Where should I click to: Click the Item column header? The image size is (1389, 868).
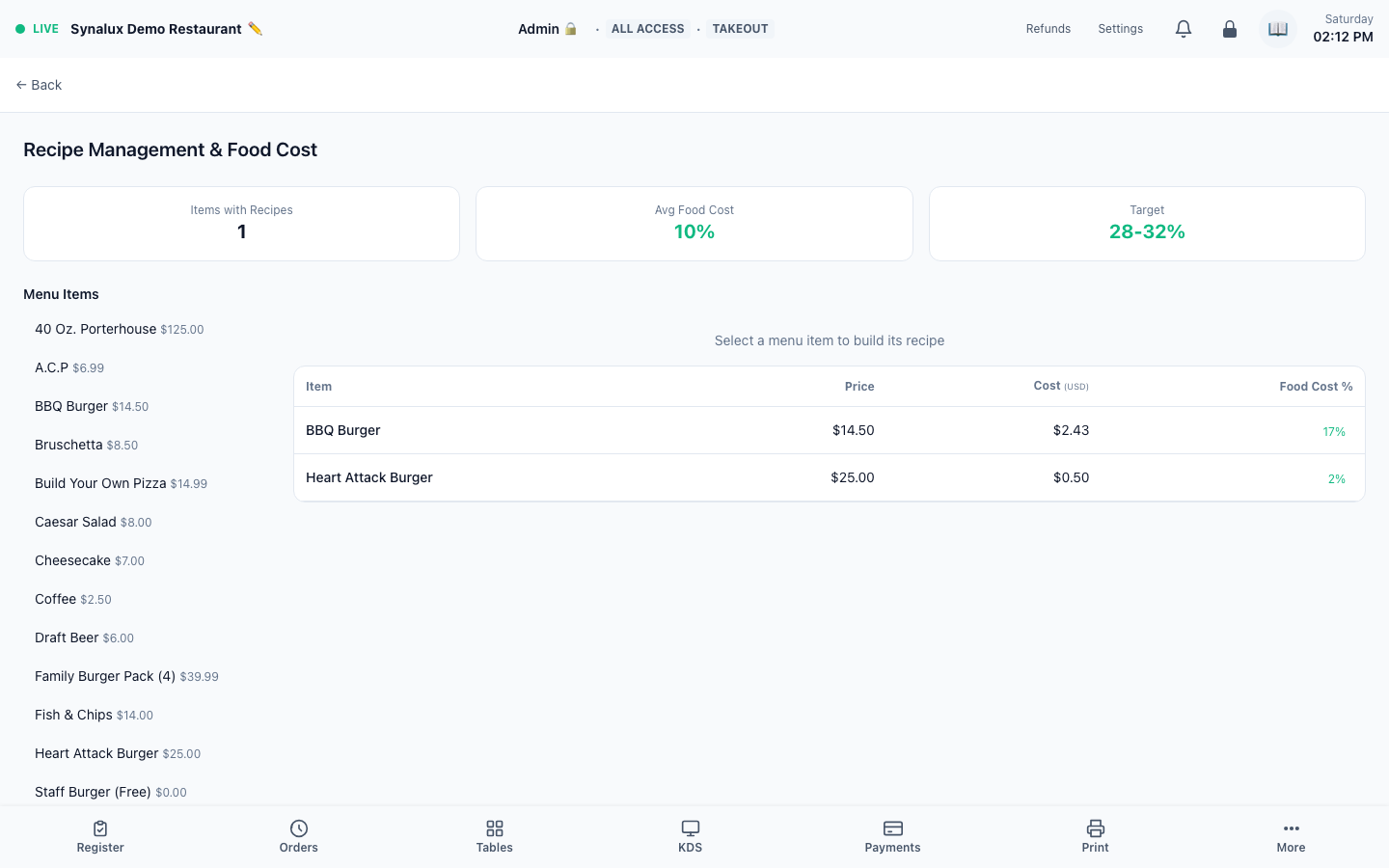click(x=318, y=387)
